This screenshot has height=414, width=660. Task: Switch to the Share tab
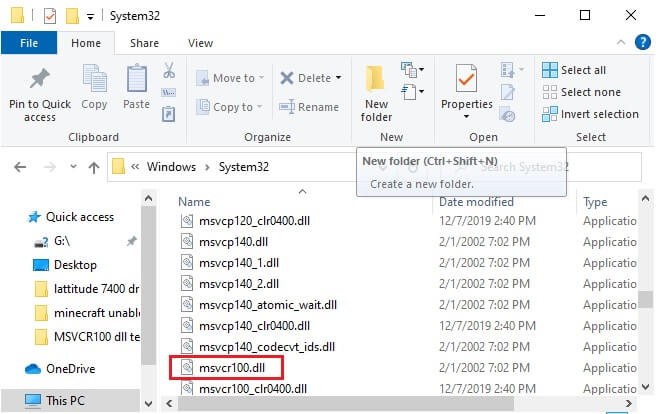(144, 43)
